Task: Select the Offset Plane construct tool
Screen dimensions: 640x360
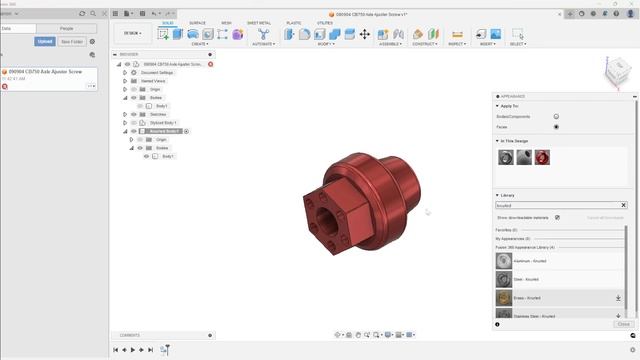Action: pyautogui.click(x=418, y=34)
